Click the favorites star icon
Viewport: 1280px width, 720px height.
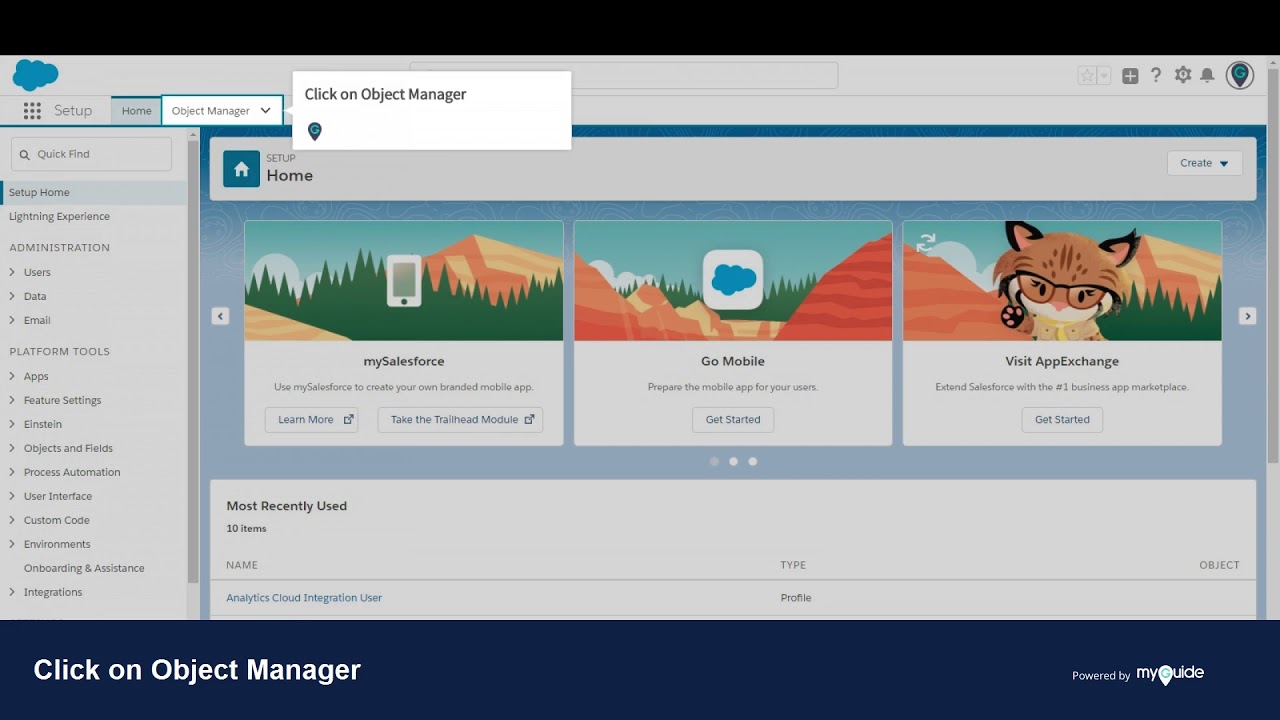coord(1087,76)
